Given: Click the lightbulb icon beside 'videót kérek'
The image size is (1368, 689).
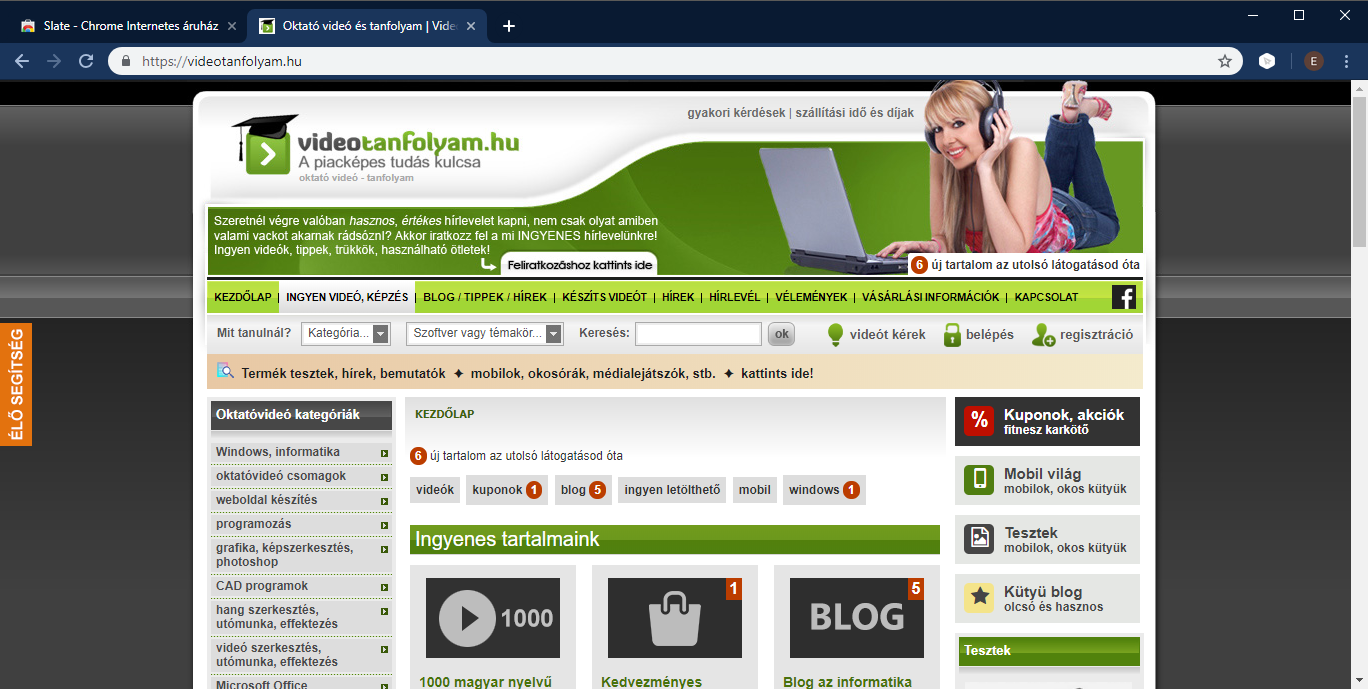Looking at the screenshot, I should pyautogui.click(x=836, y=335).
